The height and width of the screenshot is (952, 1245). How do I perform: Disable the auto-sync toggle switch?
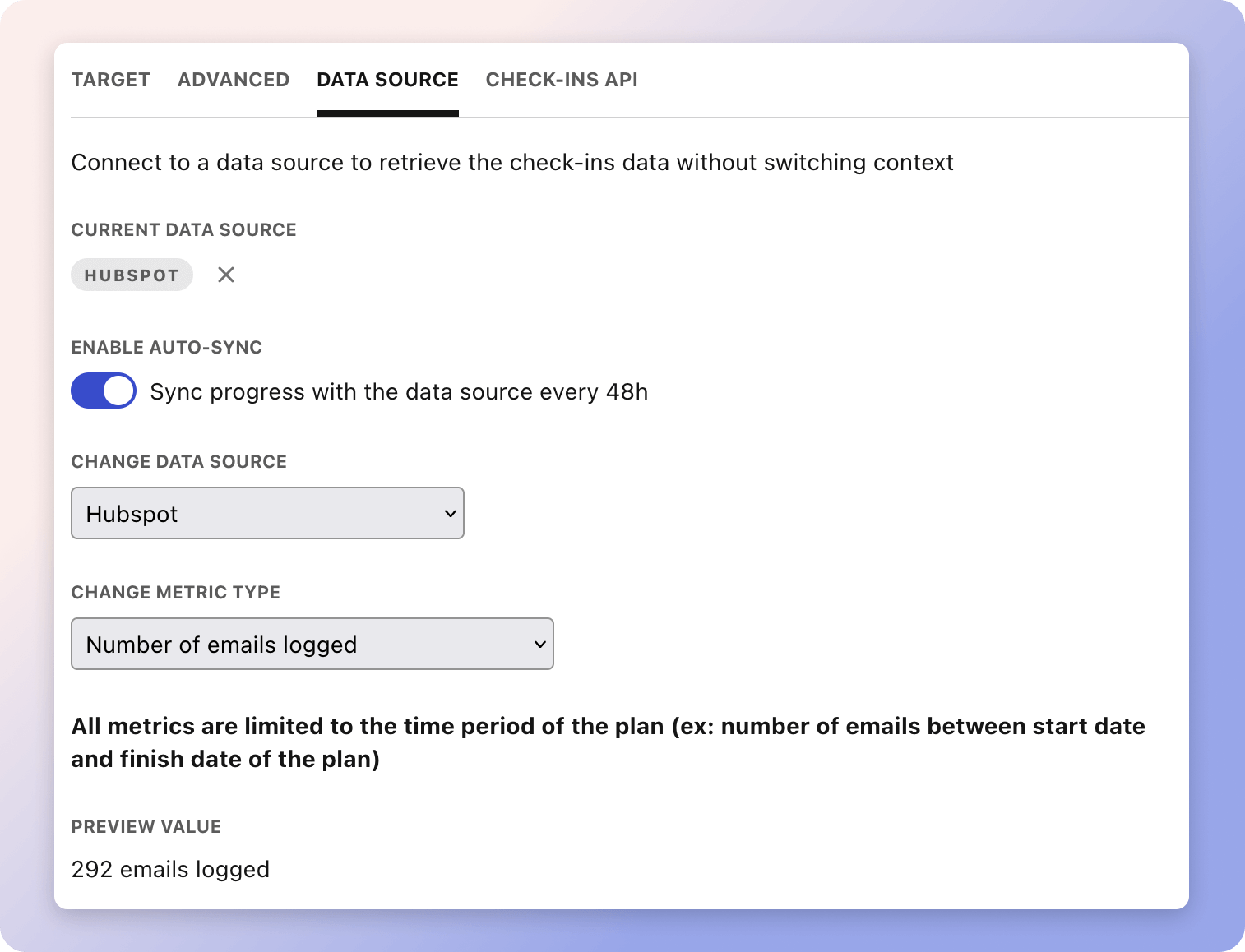point(104,391)
